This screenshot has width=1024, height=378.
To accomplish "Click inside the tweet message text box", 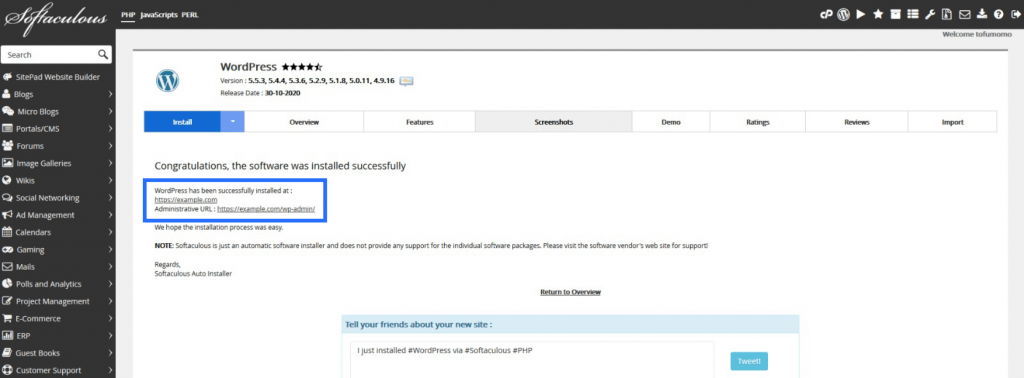I will (x=532, y=360).
